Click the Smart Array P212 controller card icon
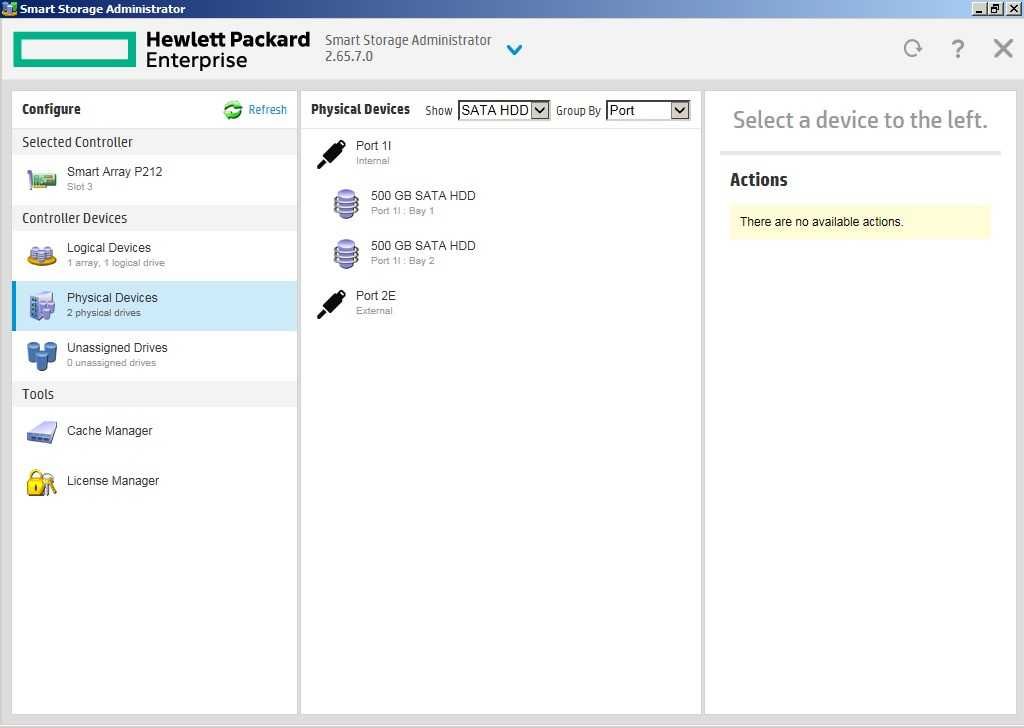Viewport: 1024px width, 728px height. [41, 179]
